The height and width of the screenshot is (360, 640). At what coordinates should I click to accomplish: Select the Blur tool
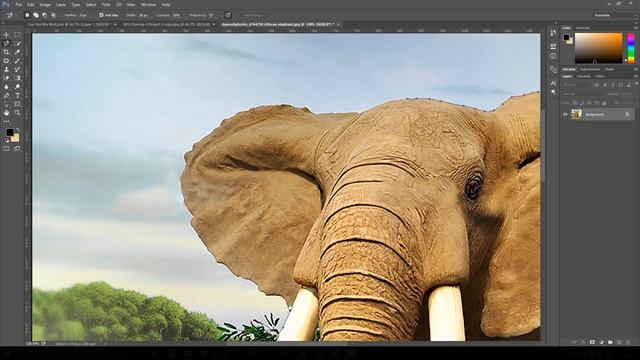pyautogui.click(x=6, y=87)
